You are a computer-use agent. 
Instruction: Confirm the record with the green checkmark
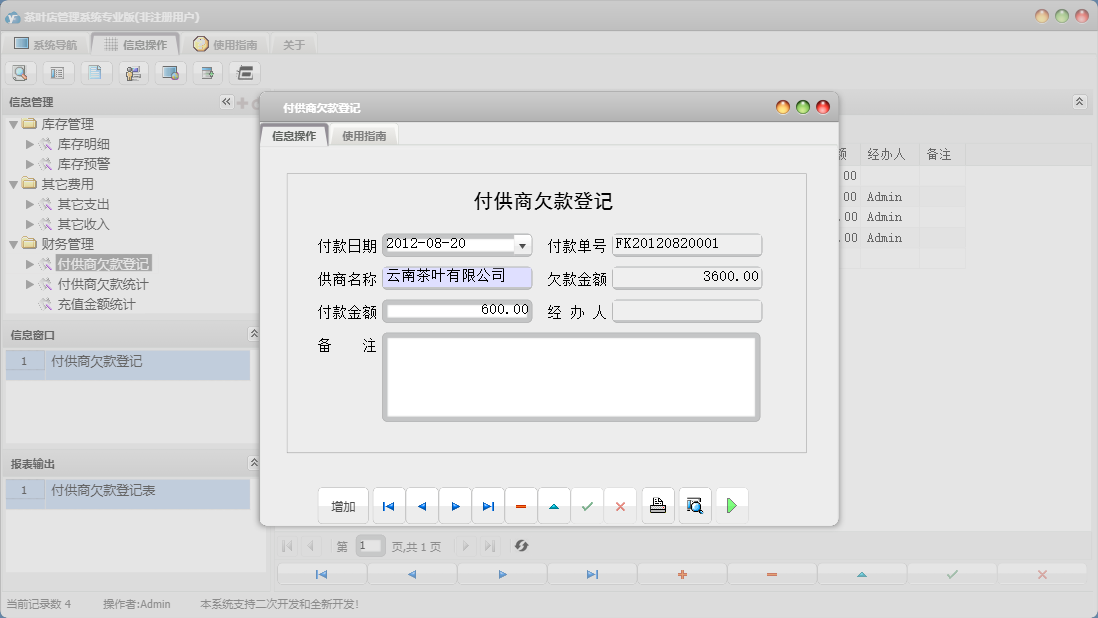coord(588,505)
